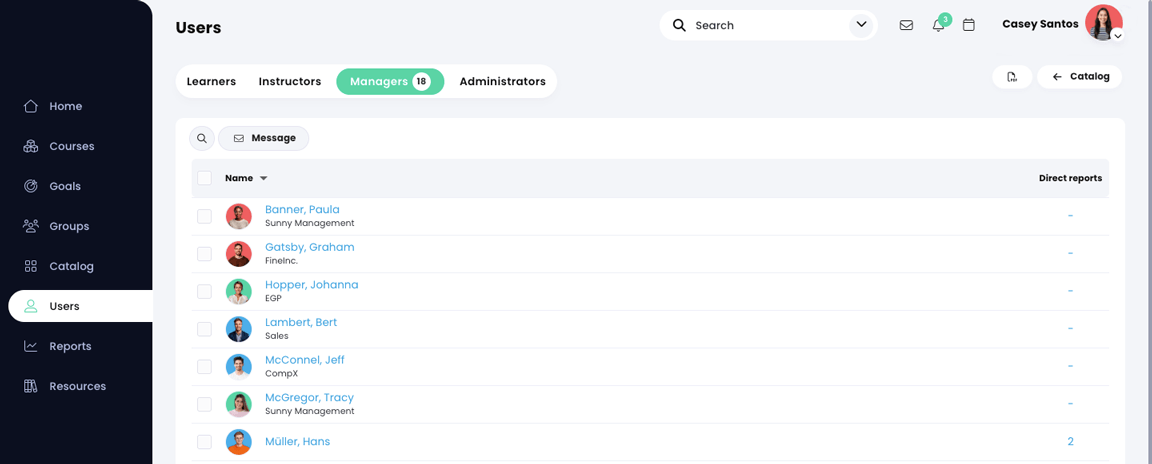Check the box for McConnel, Jeff

[x=204, y=366]
